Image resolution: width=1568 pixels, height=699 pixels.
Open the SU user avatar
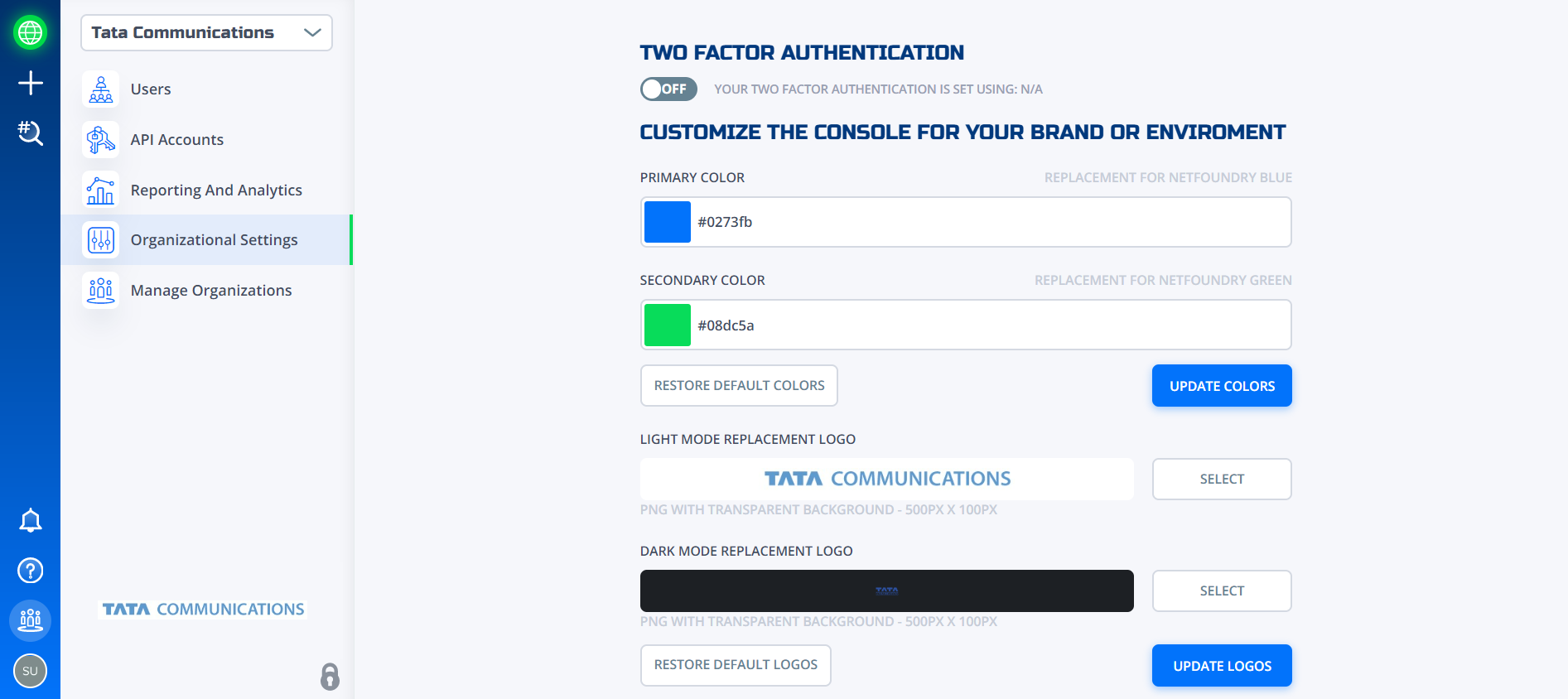pyautogui.click(x=31, y=671)
